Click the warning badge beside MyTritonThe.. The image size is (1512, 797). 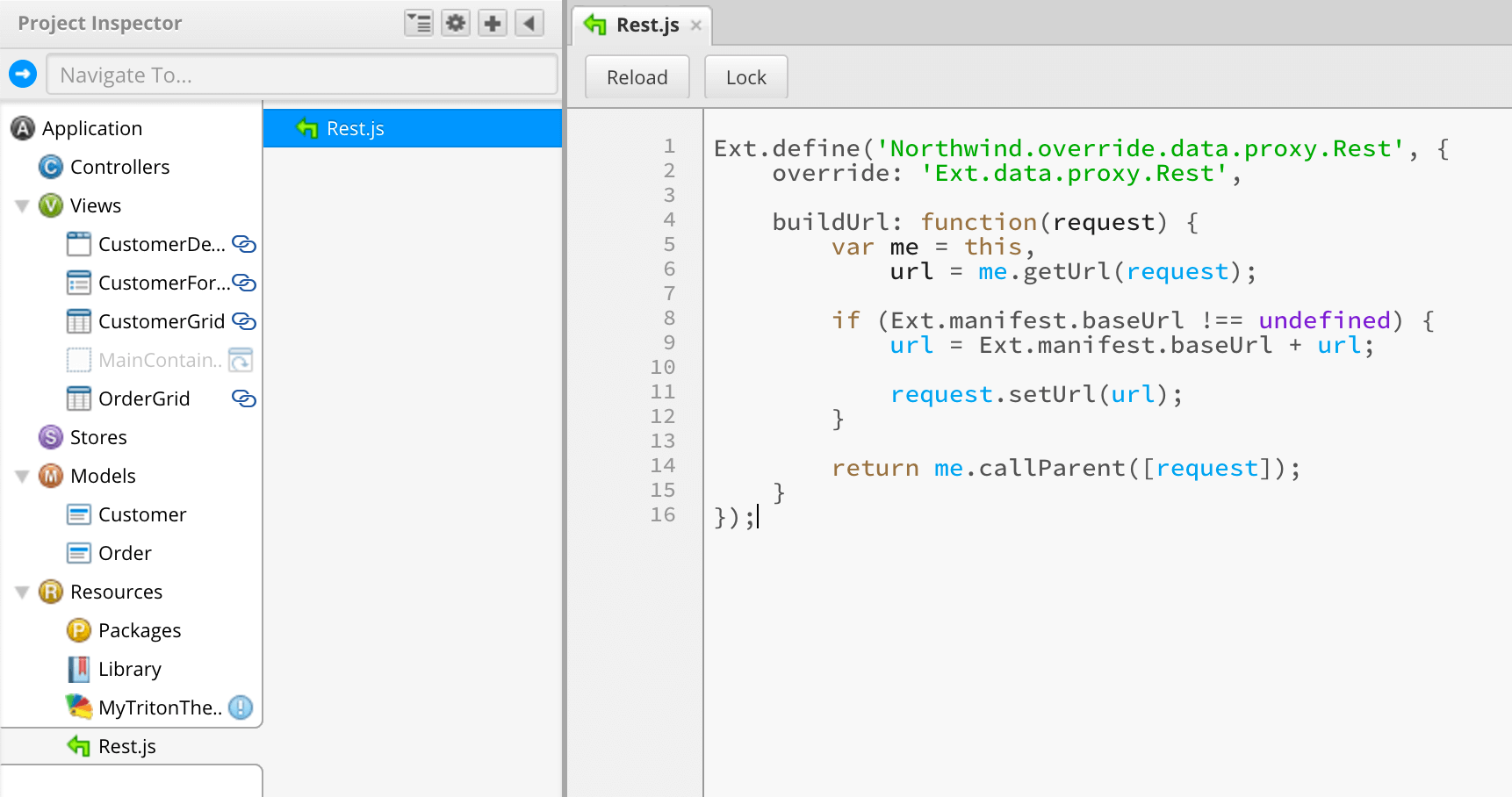(241, 707)
